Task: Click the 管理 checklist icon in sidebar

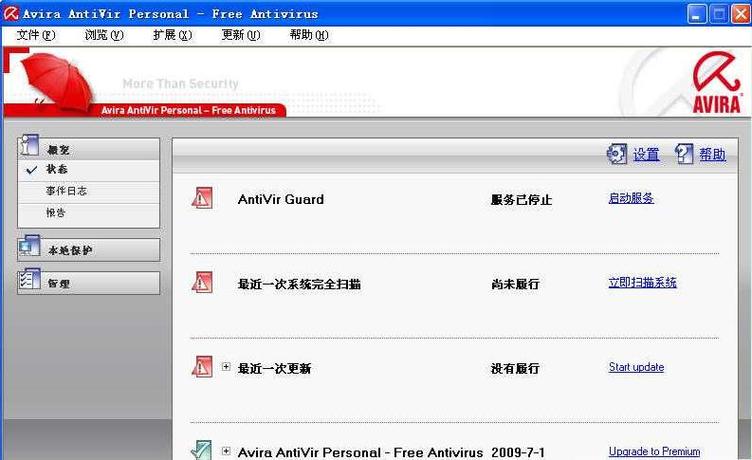Action: 29,283
